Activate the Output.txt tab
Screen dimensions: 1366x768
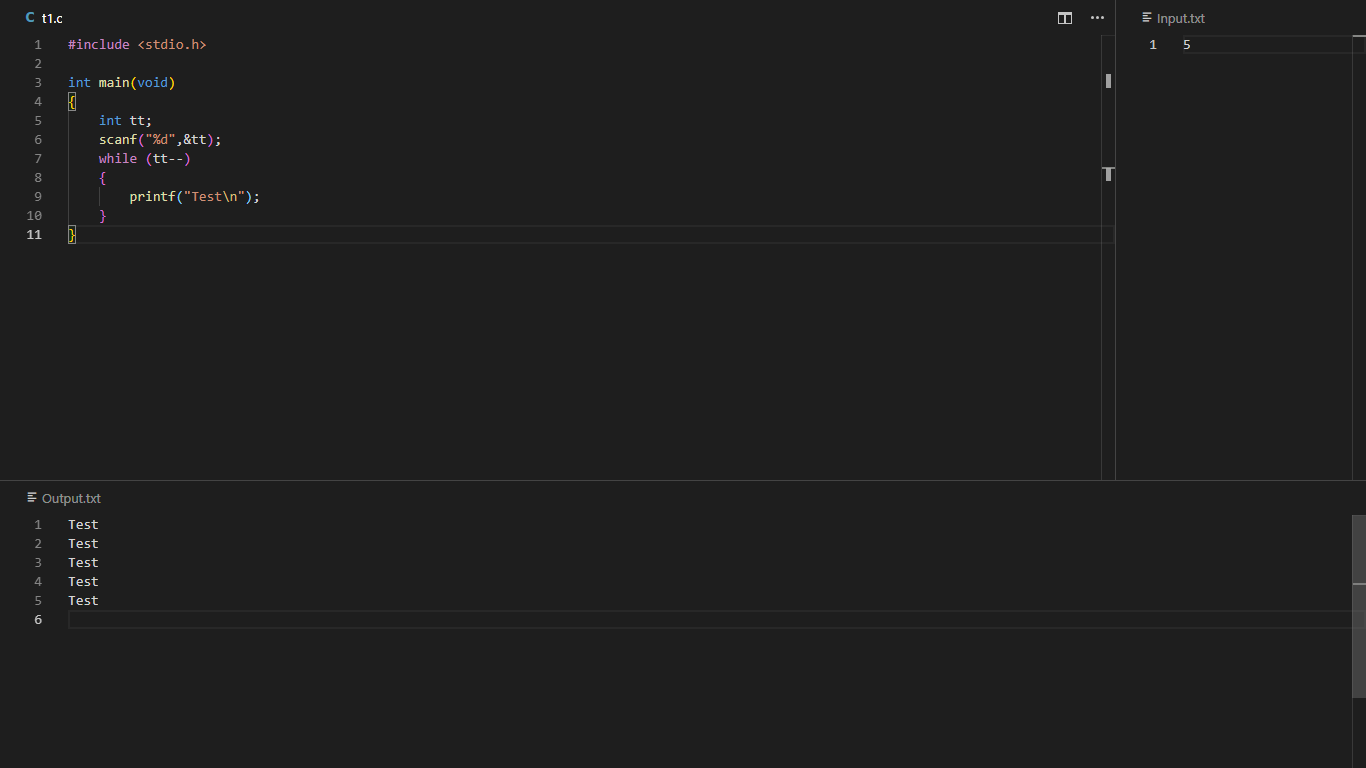click(71, 498)
